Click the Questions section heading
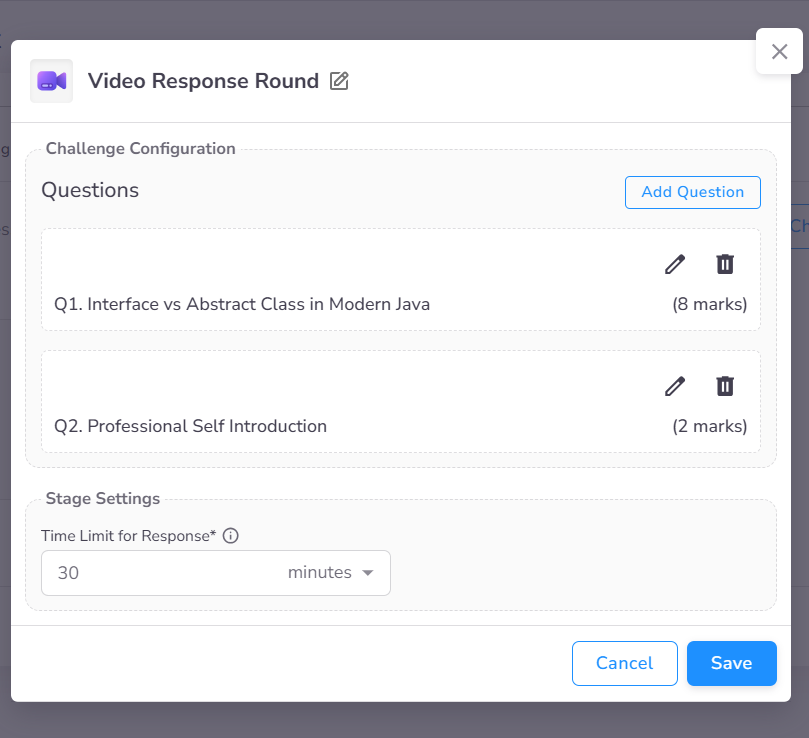 (x=90, y=191)
